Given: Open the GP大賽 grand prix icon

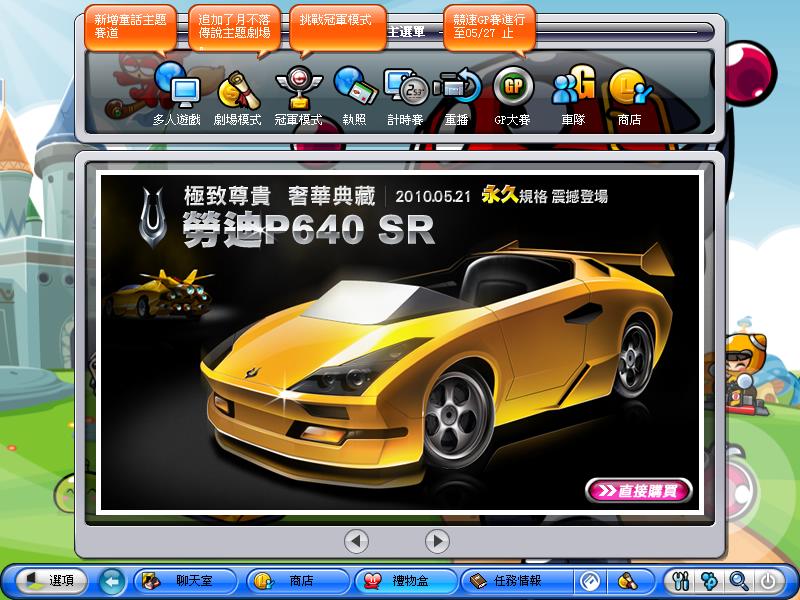Looking at the screenshot, I should coord(513,96).
